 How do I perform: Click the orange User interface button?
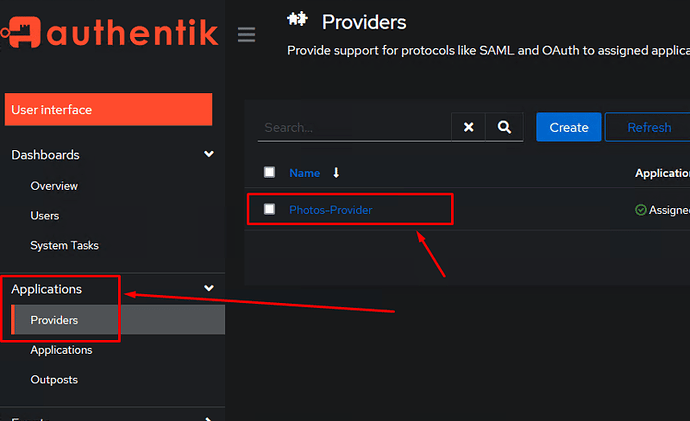(108, 110)
